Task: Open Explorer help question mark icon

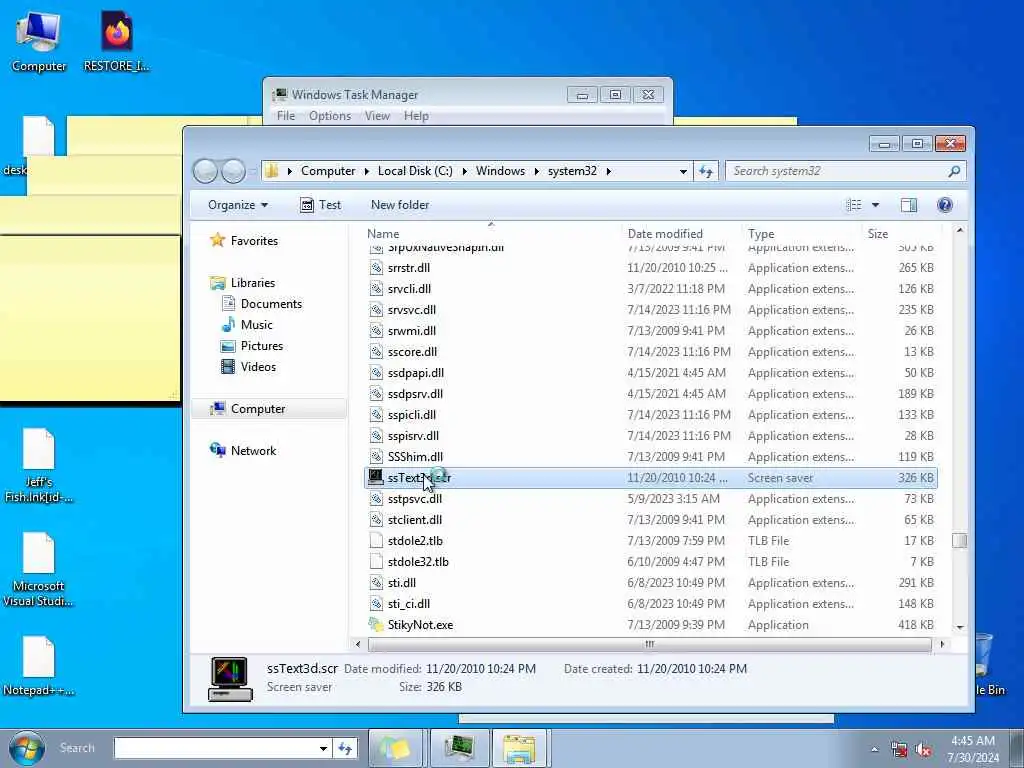Action: pos(944,205)
